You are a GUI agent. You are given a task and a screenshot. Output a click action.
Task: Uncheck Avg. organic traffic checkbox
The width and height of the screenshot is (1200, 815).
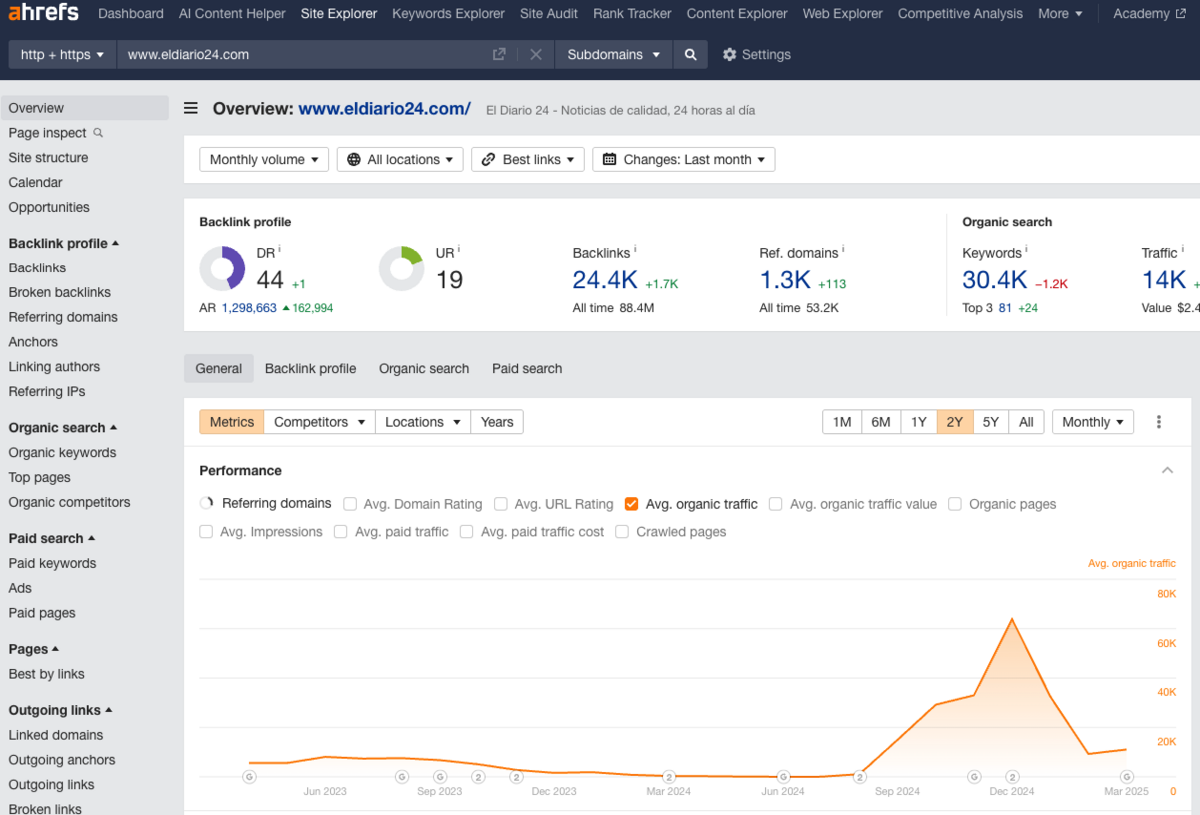point(631,504)
